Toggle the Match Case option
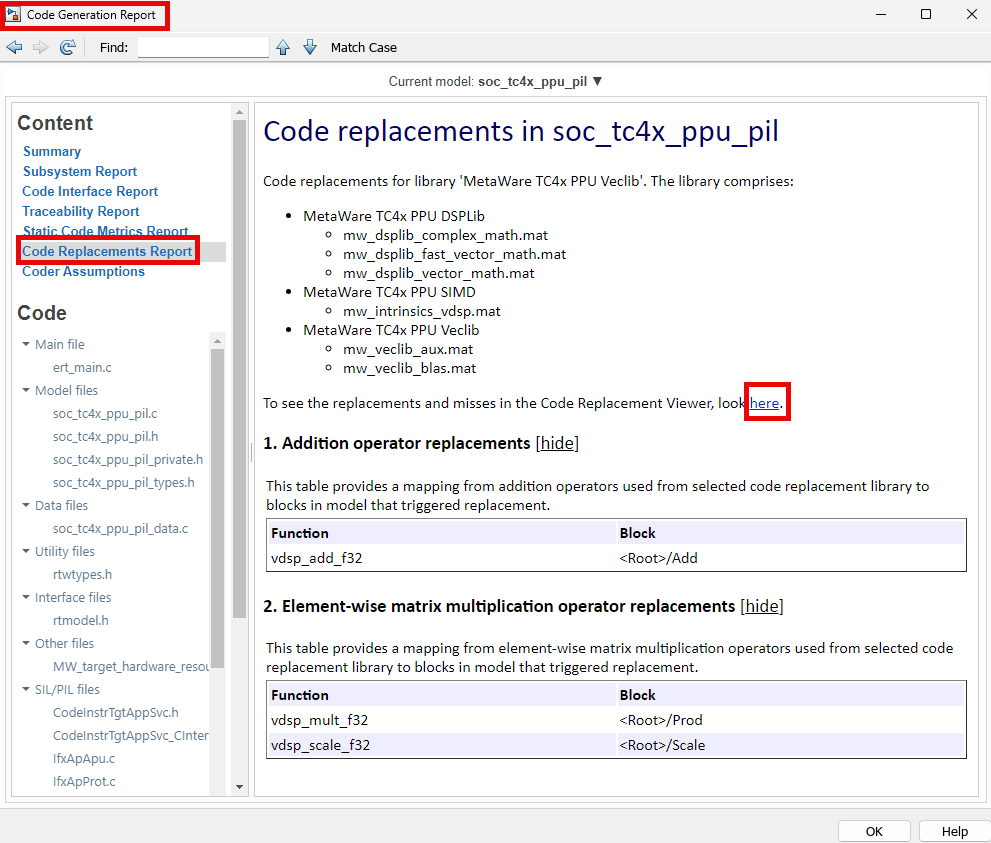This screenshot has width=991, height=843. [x=363, y=47]
